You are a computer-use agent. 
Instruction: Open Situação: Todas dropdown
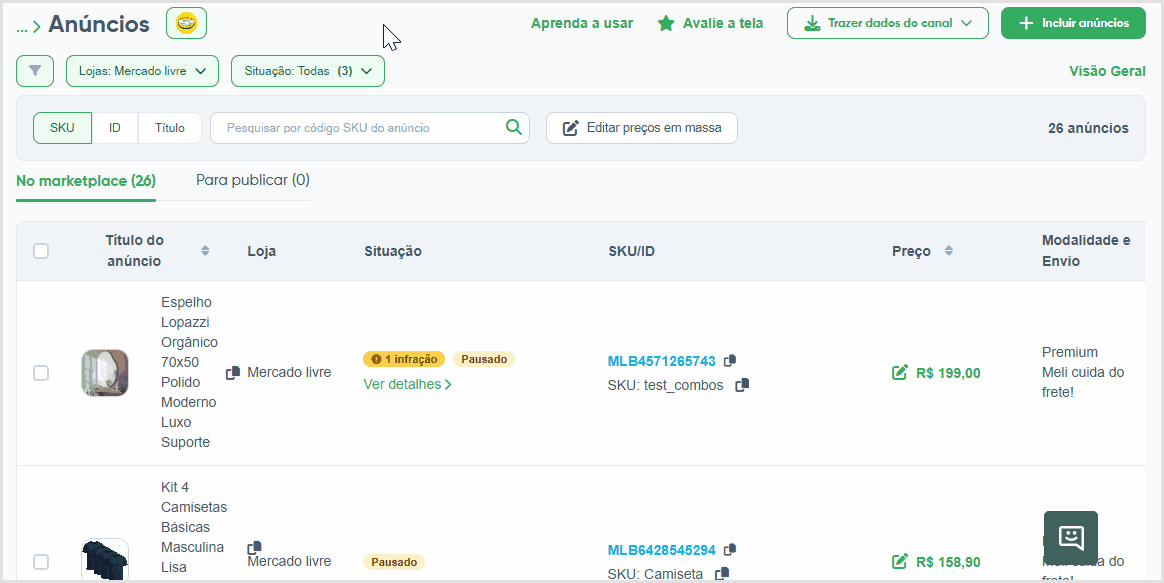[x=308, y=71]
